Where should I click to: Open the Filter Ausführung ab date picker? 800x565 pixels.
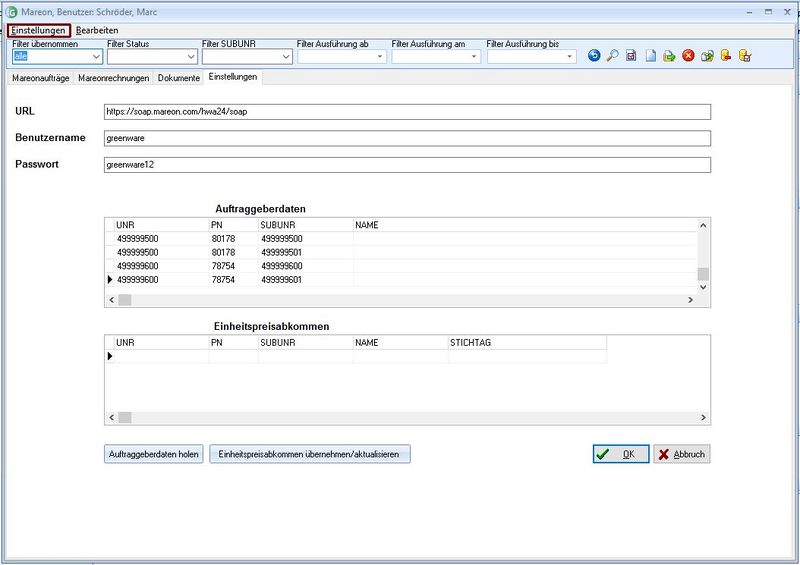(x=380, y=57)
